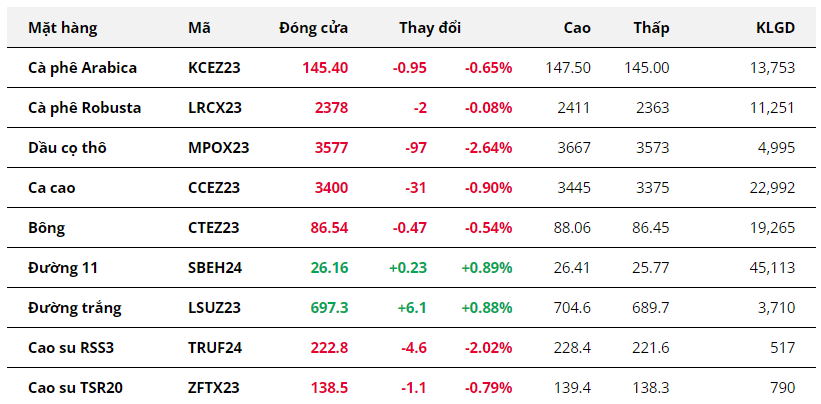Click the 697.3 closing price
This screenshot has height=404, width=821.
[x=329, y=308]
